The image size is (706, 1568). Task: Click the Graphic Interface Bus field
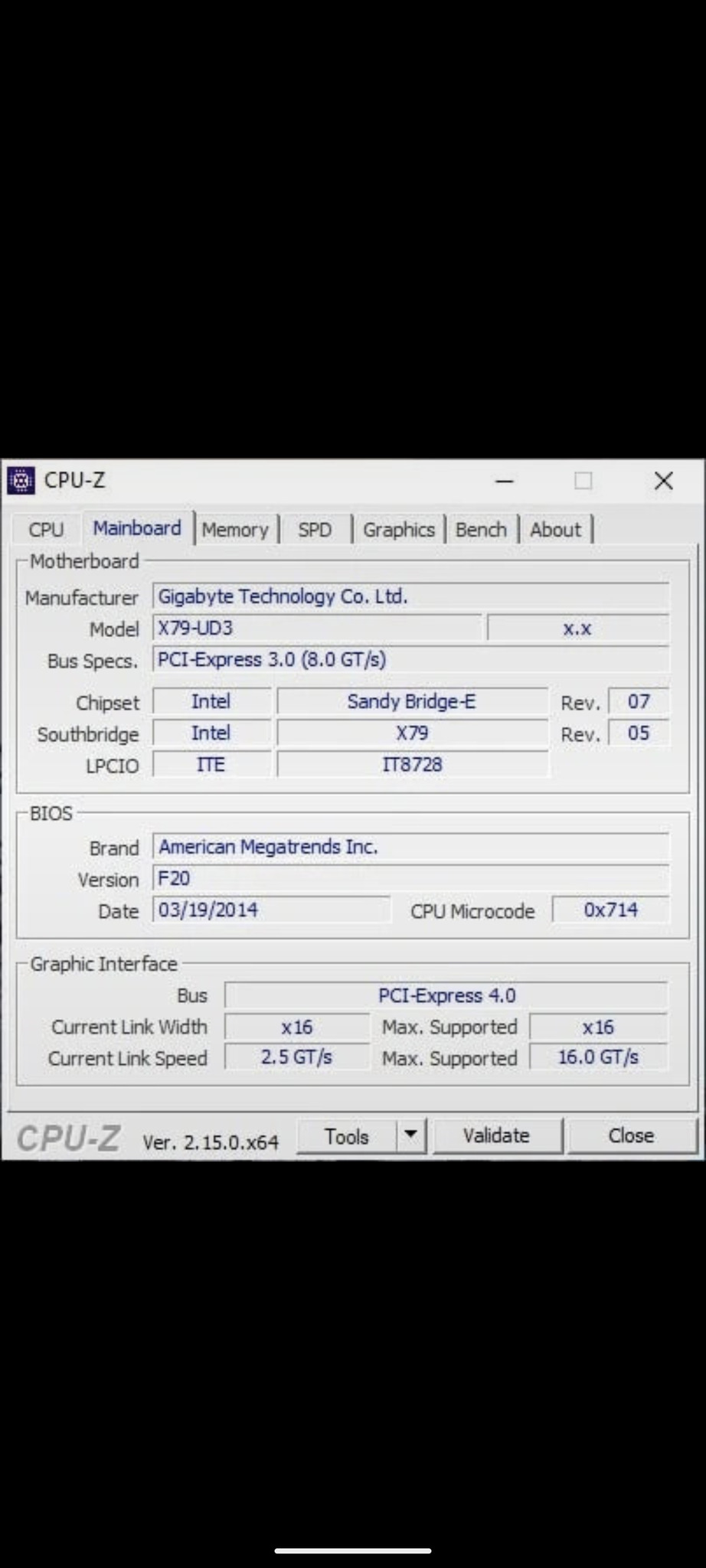coord(446,996)
